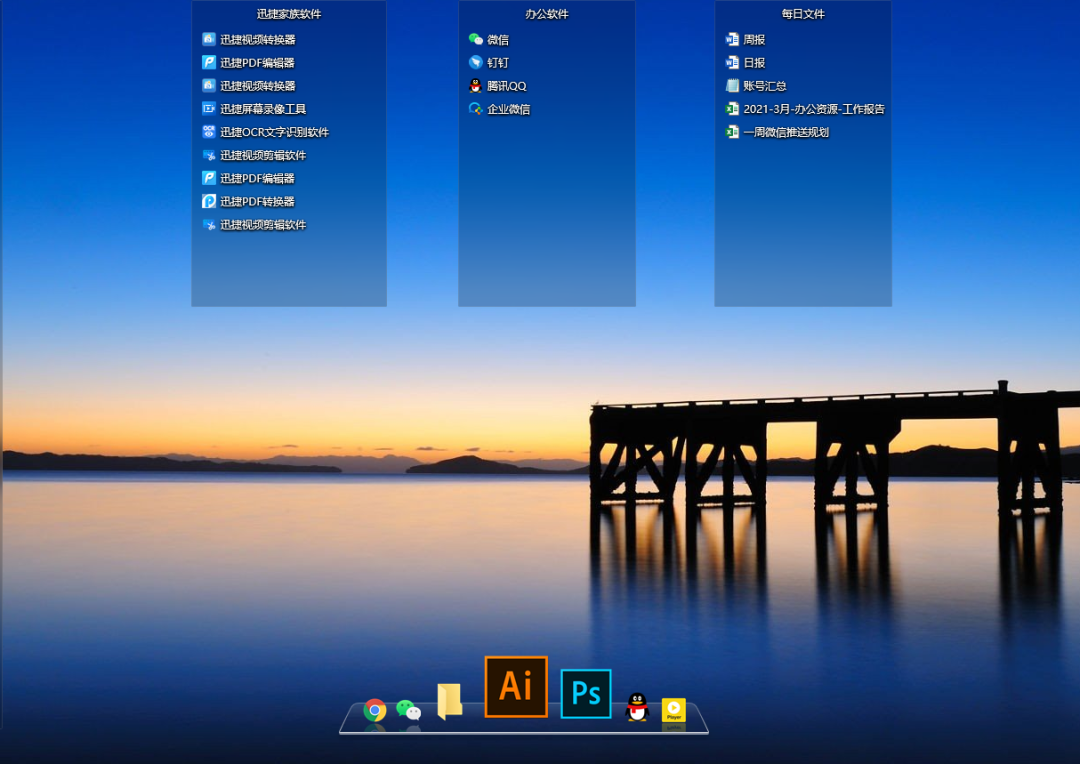Open the 账号汇总 notepad file
This screenshot has height=764, width=1080.
point(756,85)
